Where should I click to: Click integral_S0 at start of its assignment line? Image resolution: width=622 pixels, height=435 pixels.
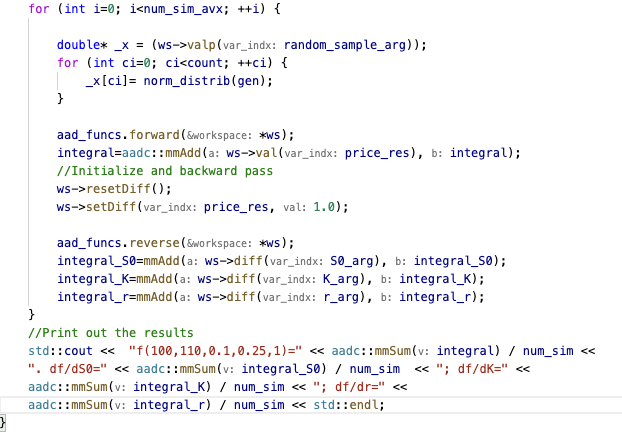coord(96,261)
